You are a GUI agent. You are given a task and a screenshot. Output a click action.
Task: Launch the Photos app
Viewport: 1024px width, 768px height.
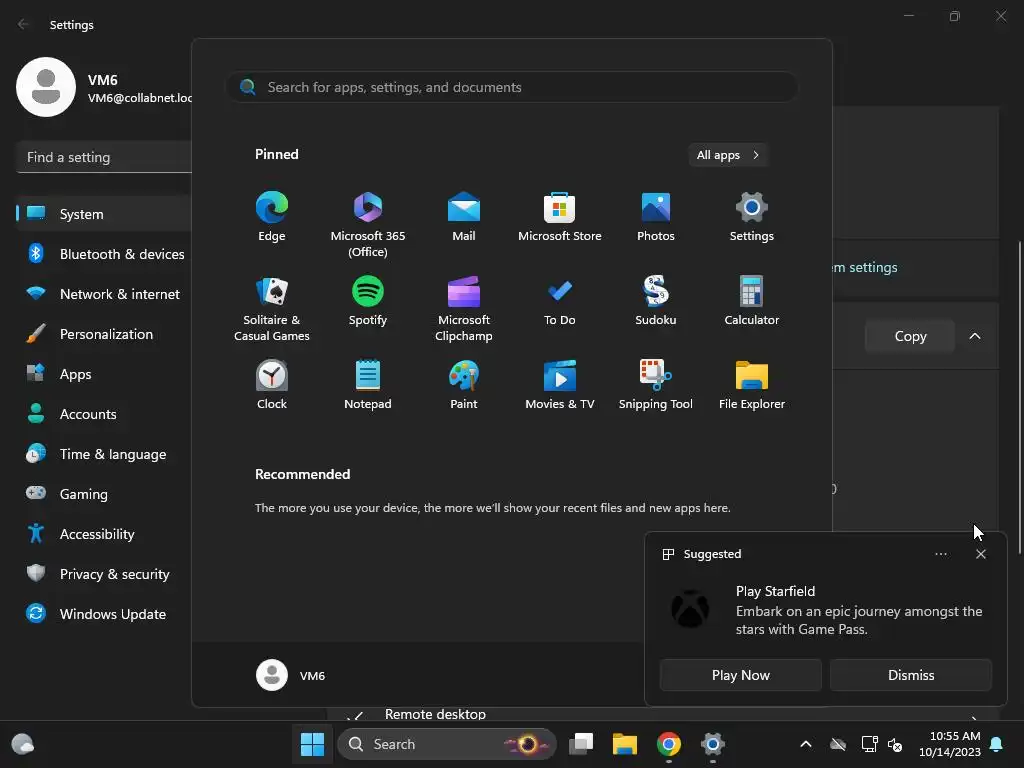pyautogui.click(x=656, y=217)
